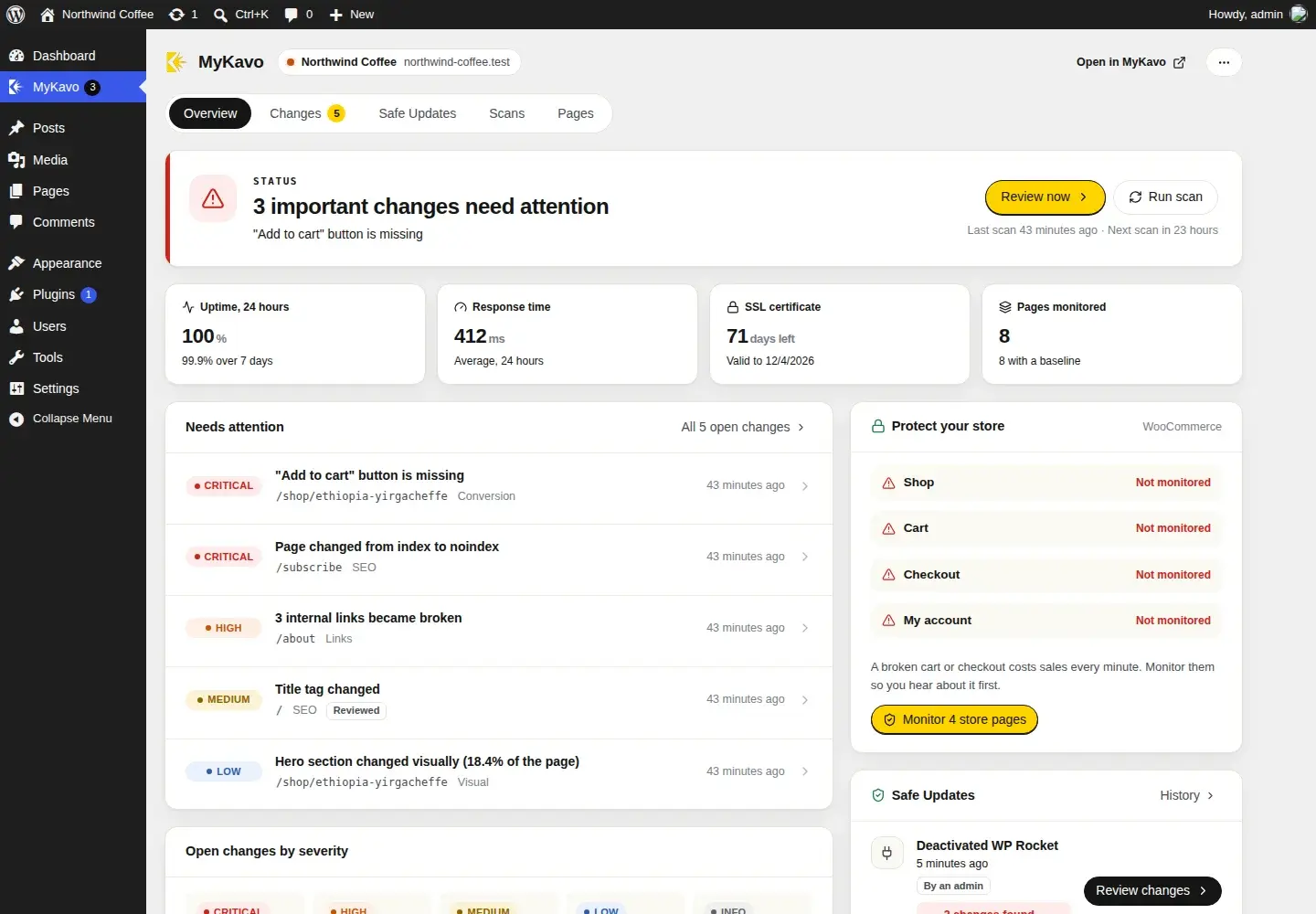Click the Run scan button
The width and height of the screenshot is (1316, 914).
click(x=1165, y=197)
